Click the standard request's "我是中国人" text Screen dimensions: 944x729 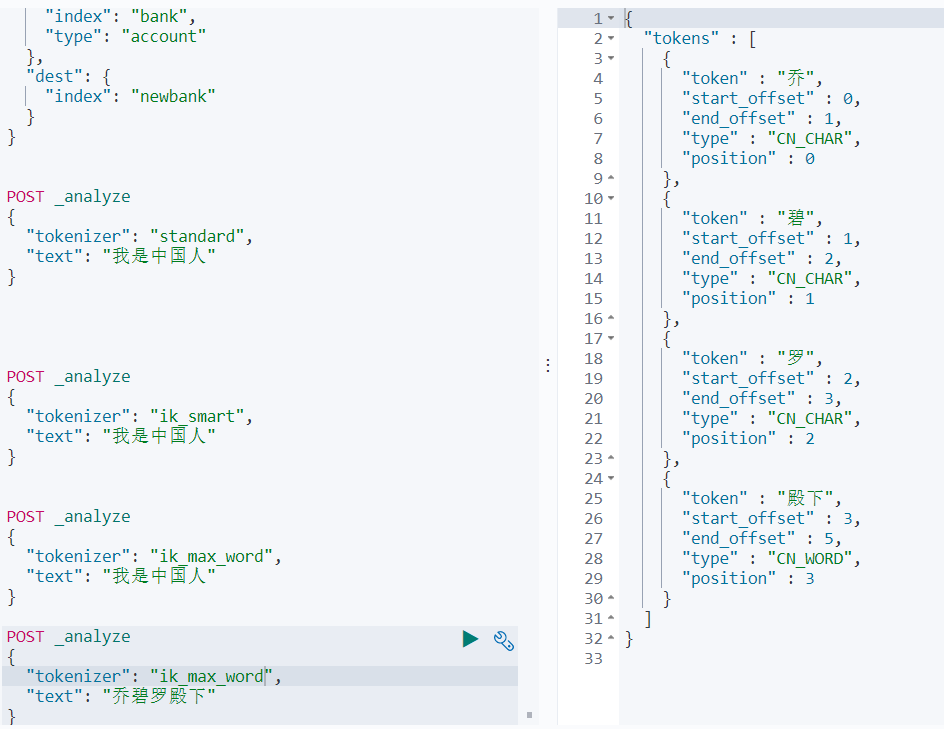pyautogui.click(x=159, y=256)
